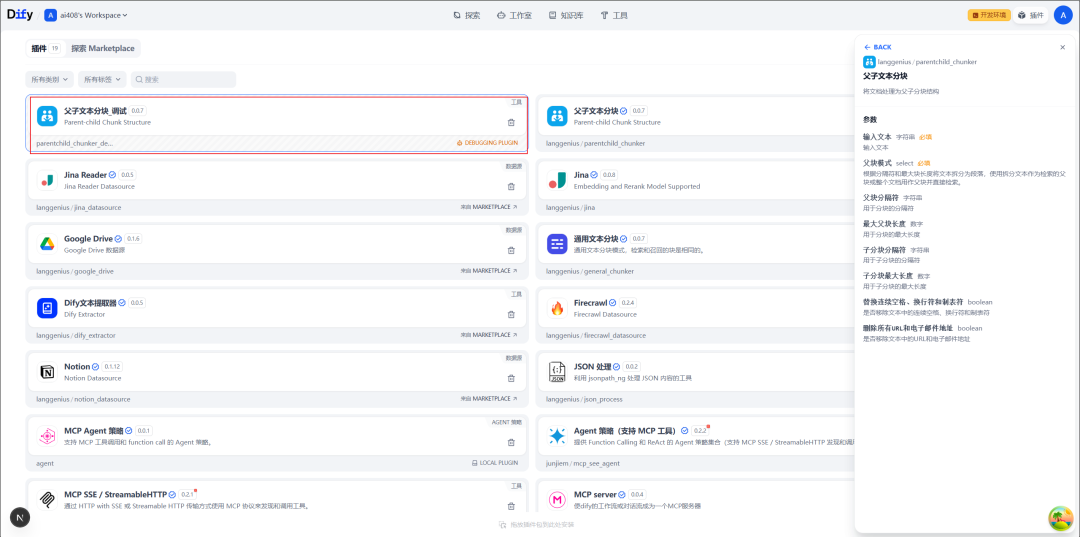Open ai408's Workspace dropdown
Viewport: 1080px width, 537px height.
click(86, 15)
